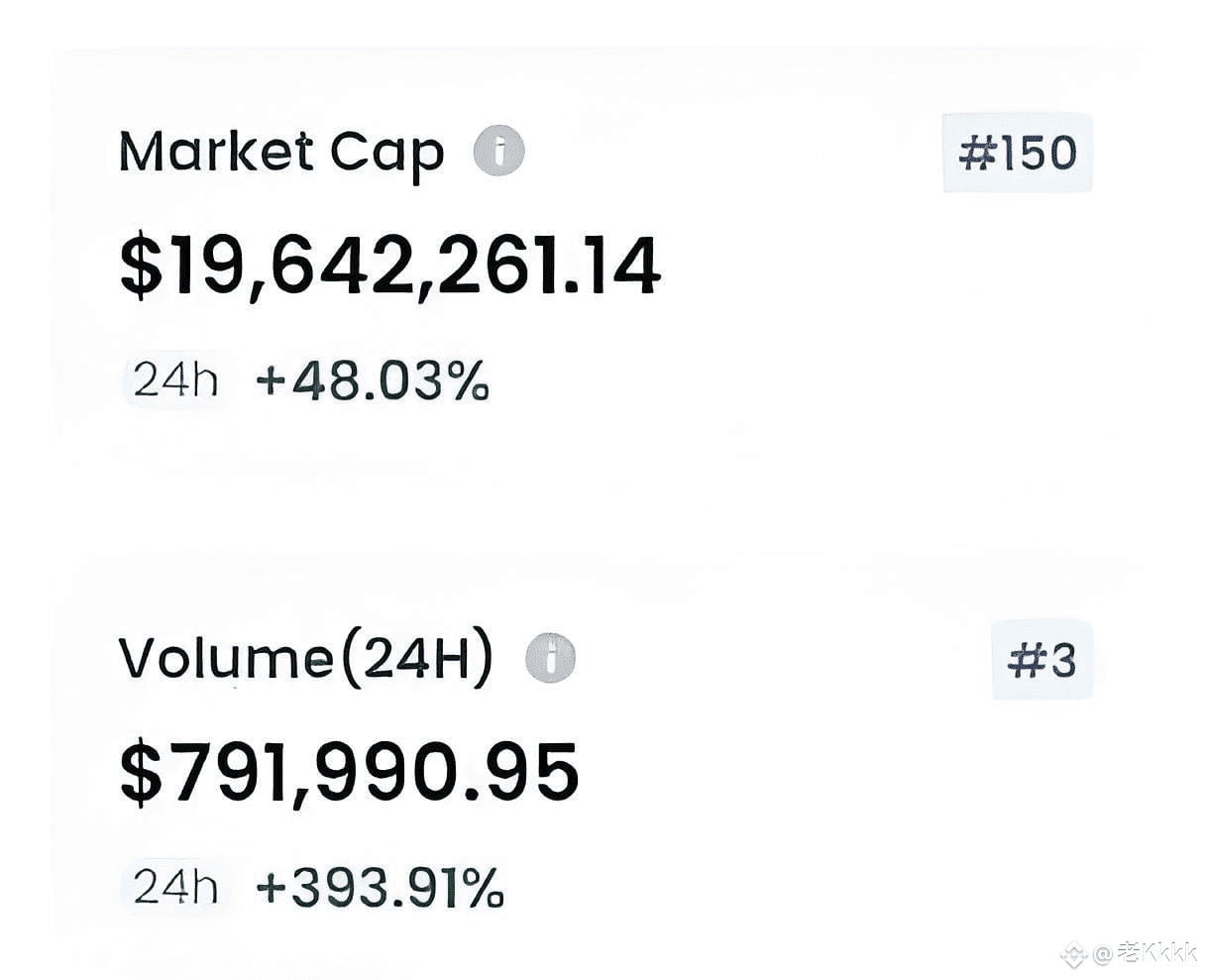
Task: Click the $791,990.95 volume value
Action: tap(349, 773)
